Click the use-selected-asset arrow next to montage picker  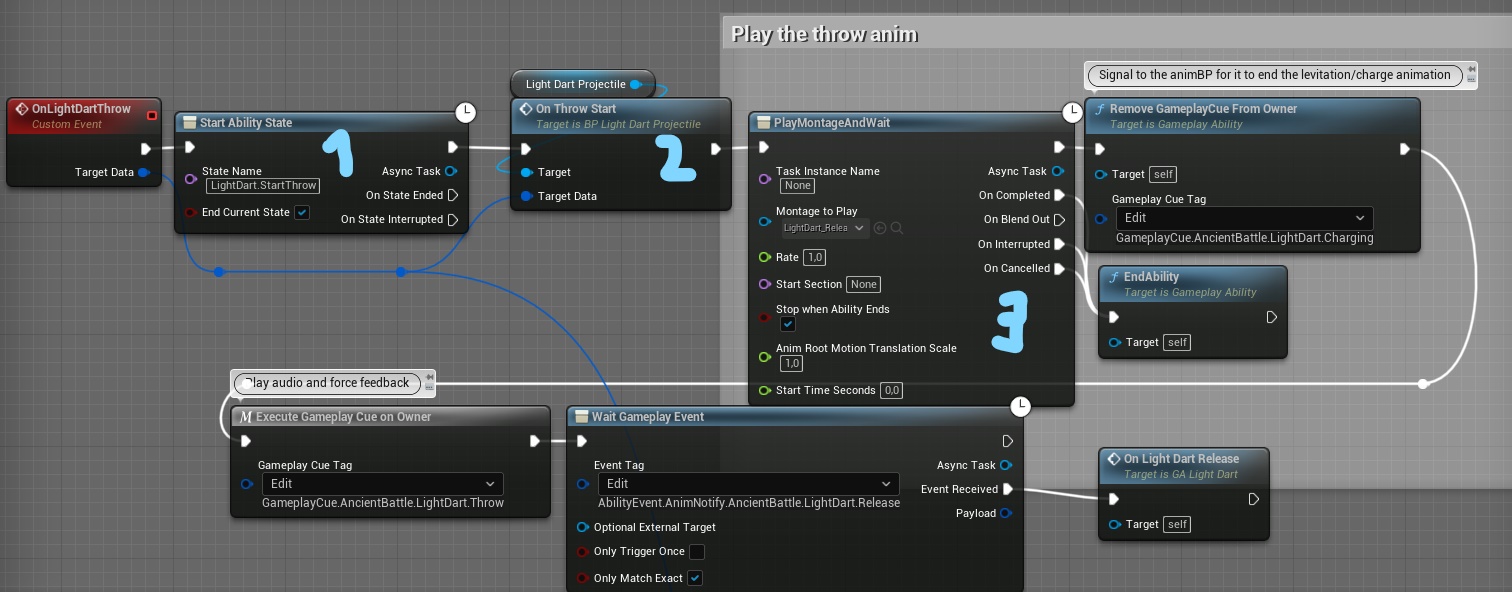(880, 228)
